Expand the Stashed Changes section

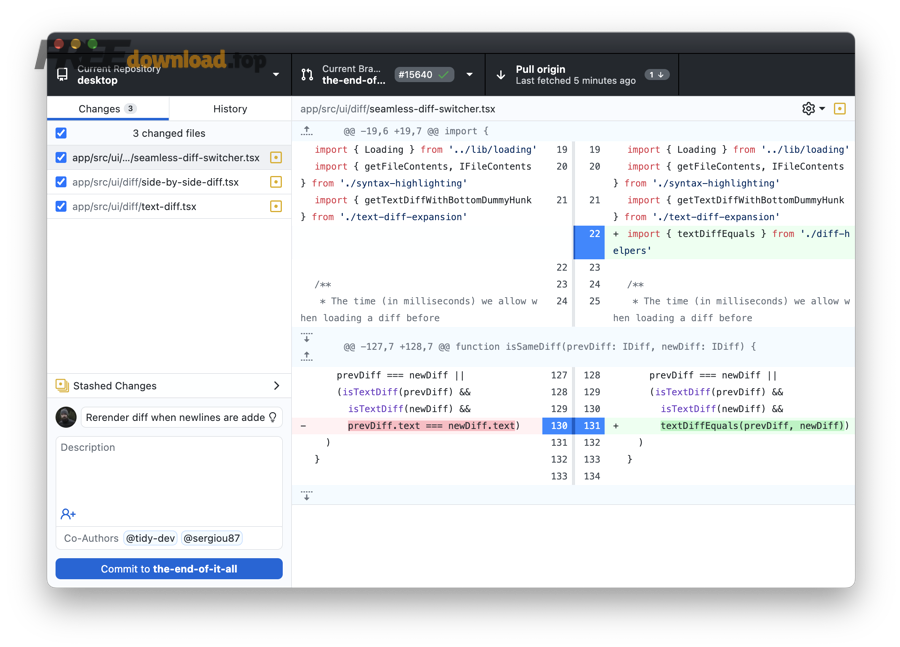(x=276, y=386)
